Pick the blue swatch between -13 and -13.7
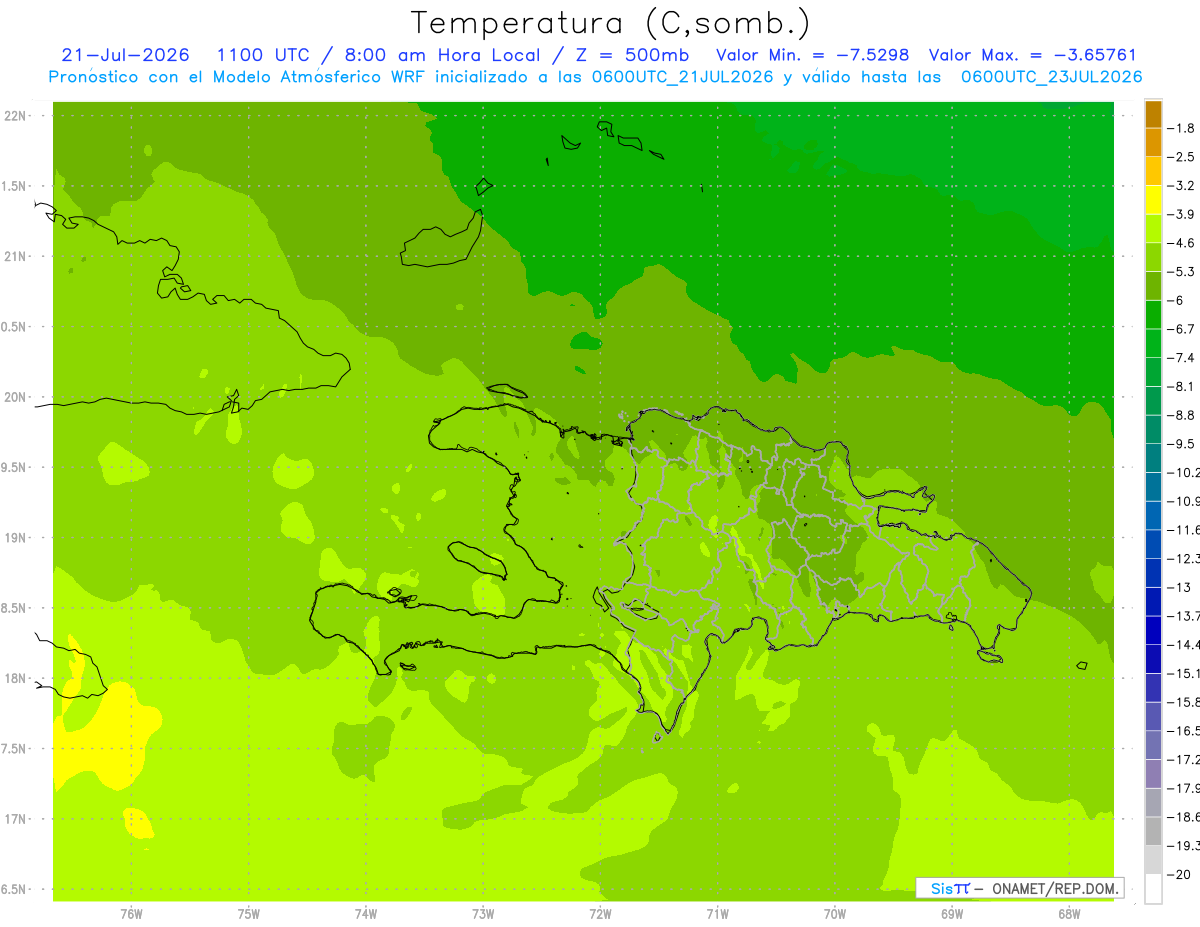1200x927 pixels. pyautogui.click(x=1153, y=601)
